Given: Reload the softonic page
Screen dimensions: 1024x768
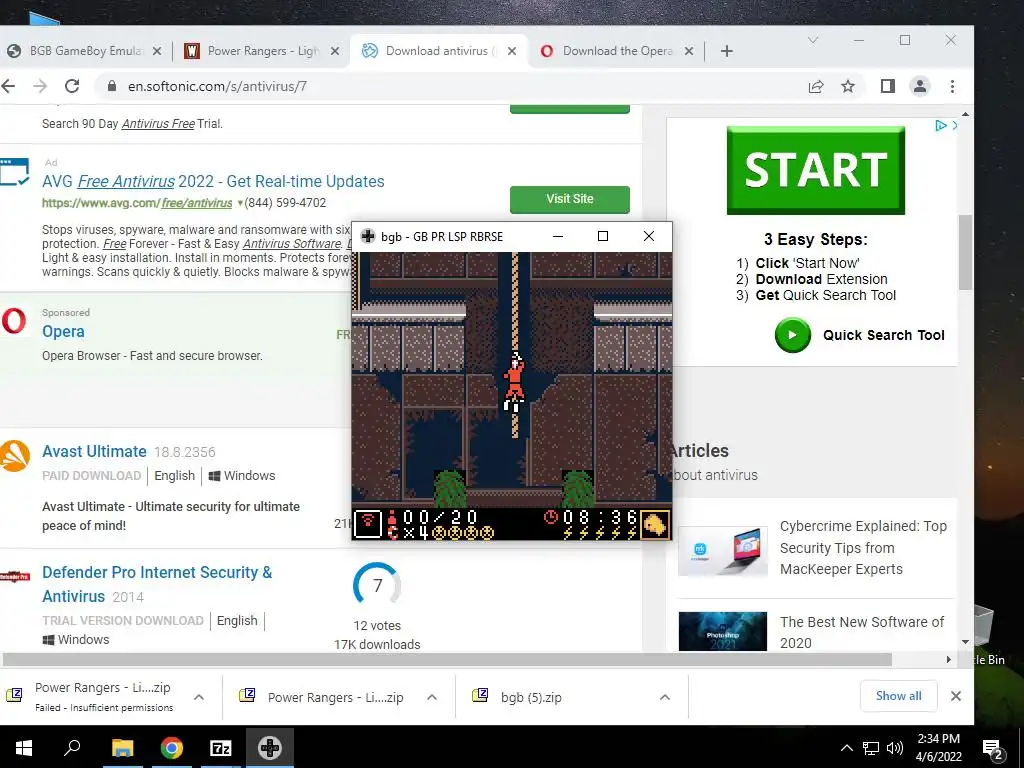Looking at the screenshot, I should [72, 86].
